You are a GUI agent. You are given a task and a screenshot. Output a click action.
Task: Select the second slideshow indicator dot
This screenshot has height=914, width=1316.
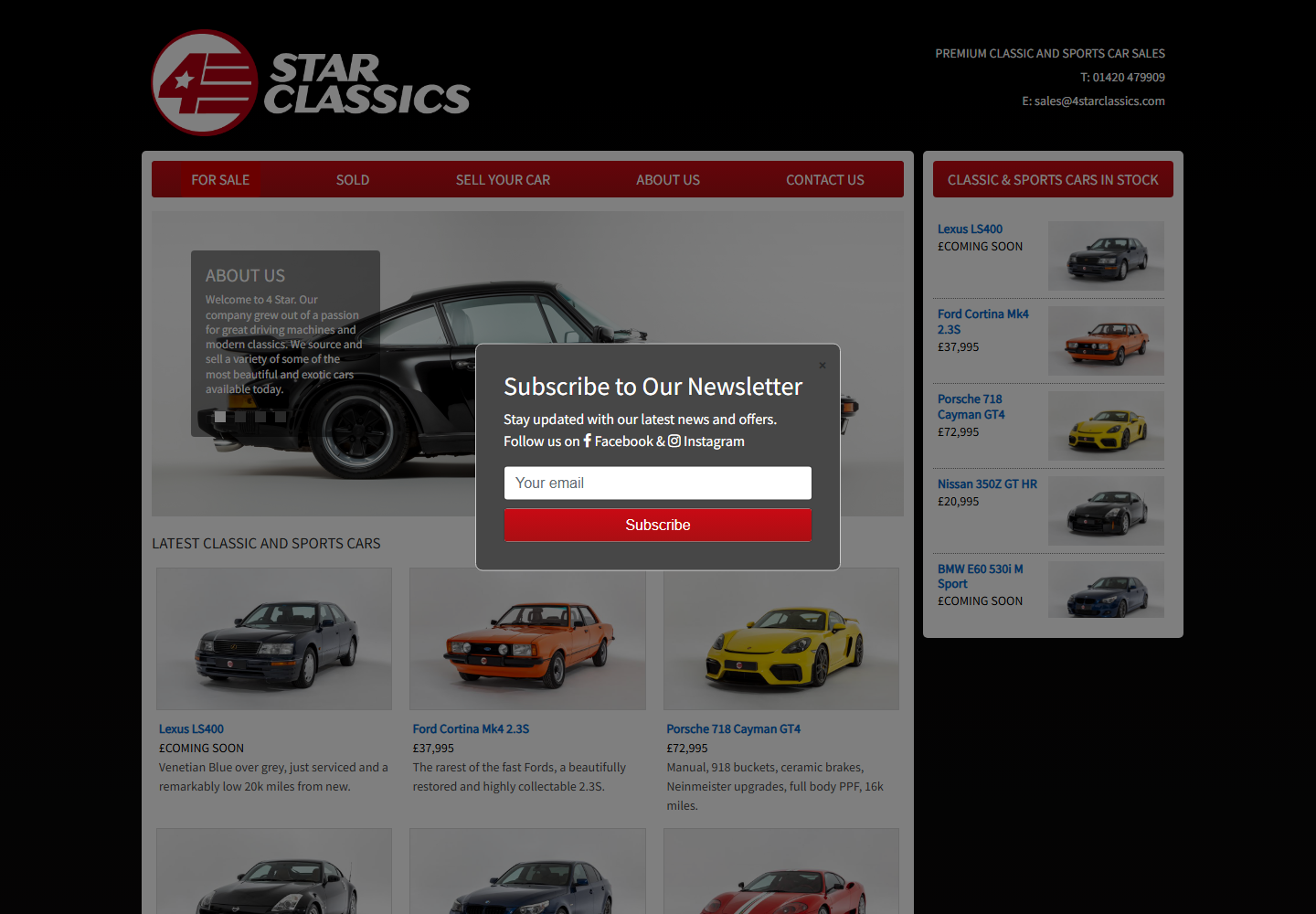click(239, 417)
